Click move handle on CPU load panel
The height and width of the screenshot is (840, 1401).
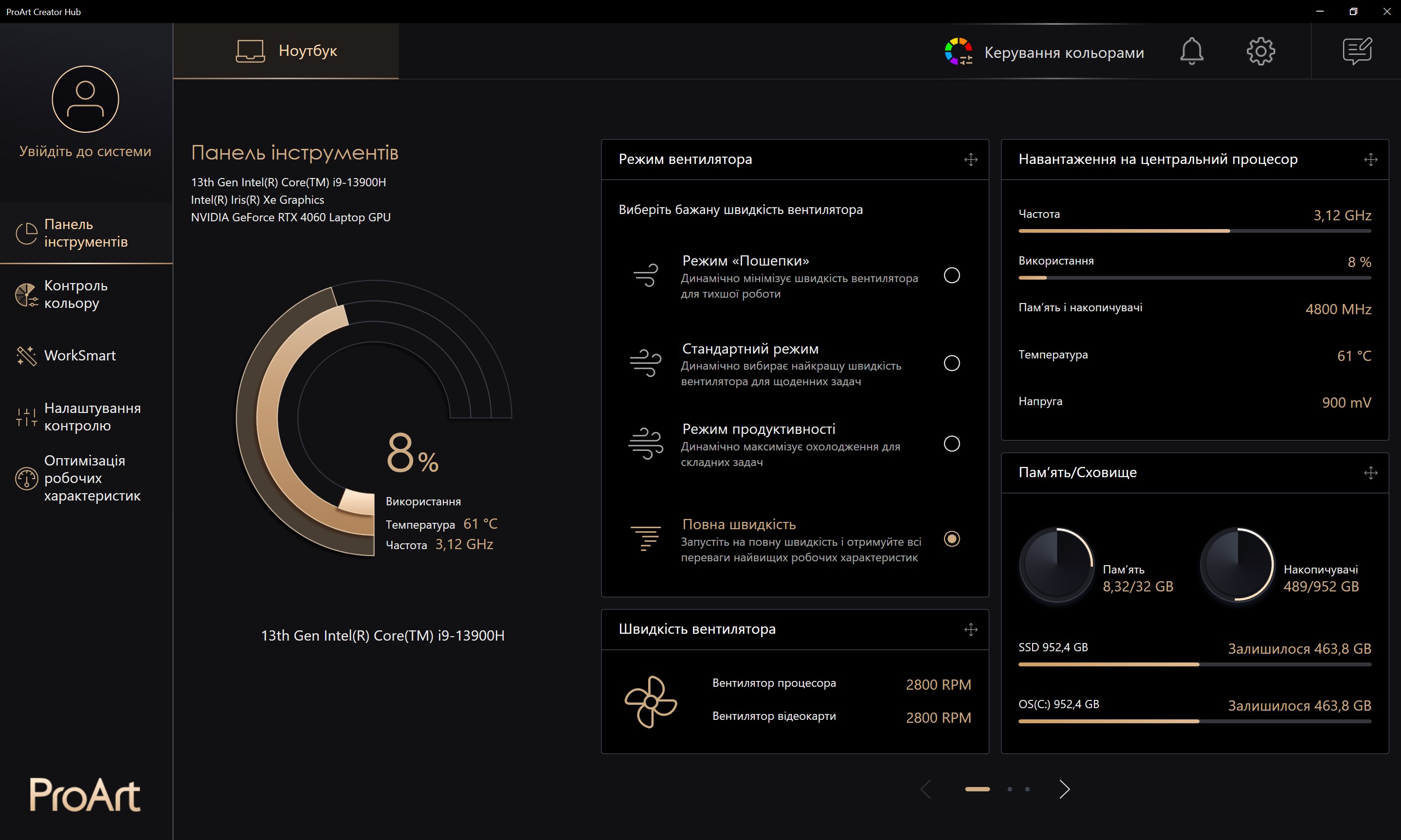[x=1370, y=160]
